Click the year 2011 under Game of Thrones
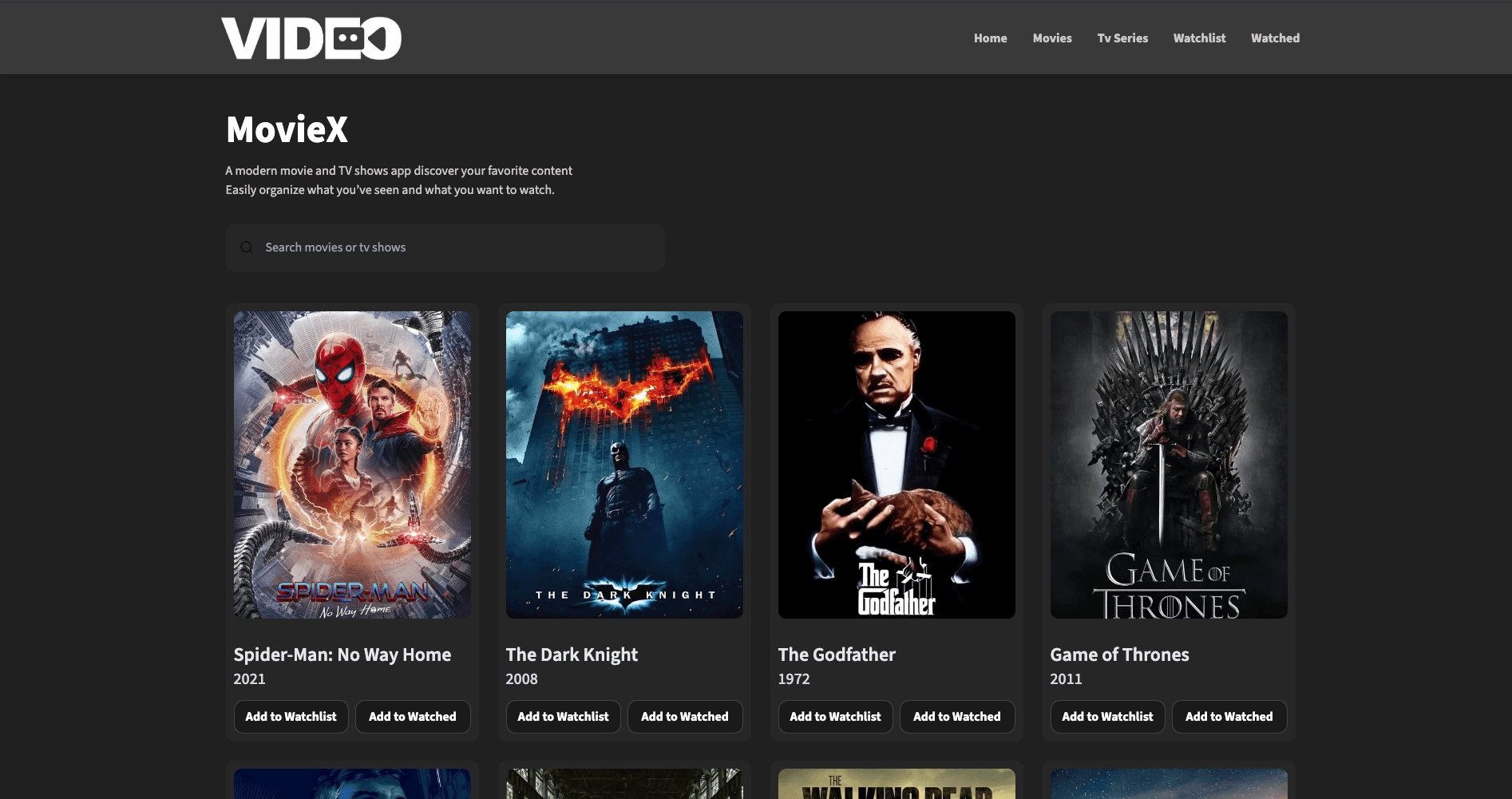 1066,679
